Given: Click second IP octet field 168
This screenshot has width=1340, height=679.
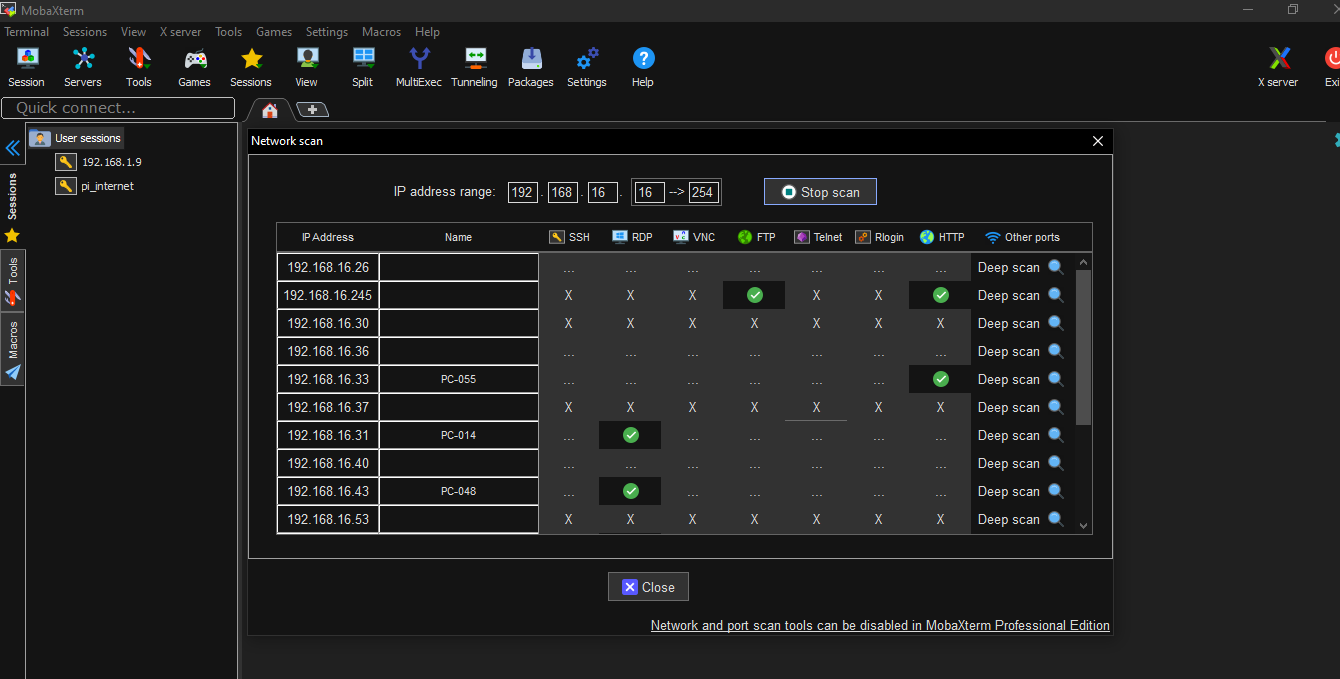Looking at the screenshot, I should [562, 192].
